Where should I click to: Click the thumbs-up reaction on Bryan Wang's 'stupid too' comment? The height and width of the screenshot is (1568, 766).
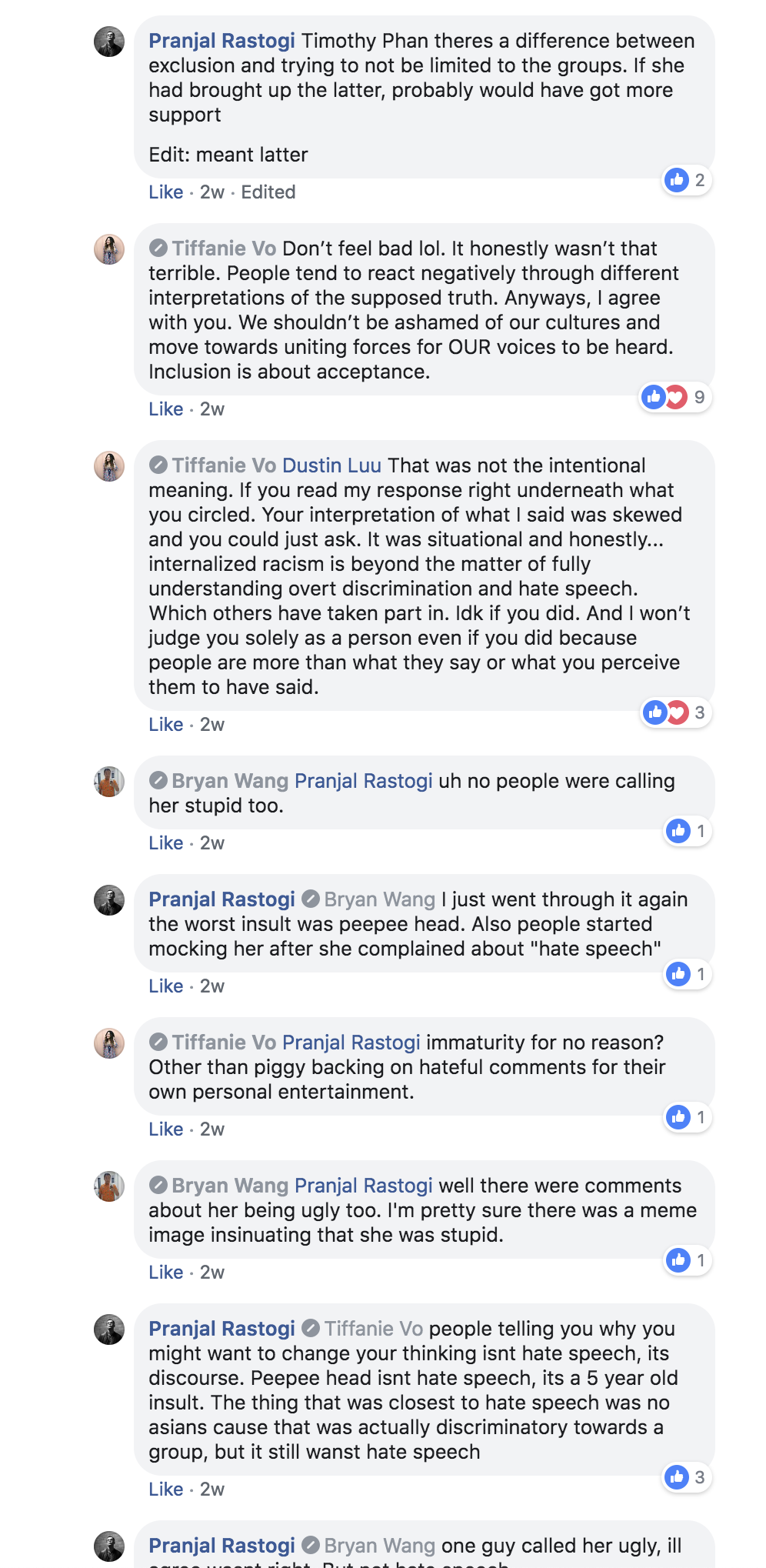[x=678, y=831]
